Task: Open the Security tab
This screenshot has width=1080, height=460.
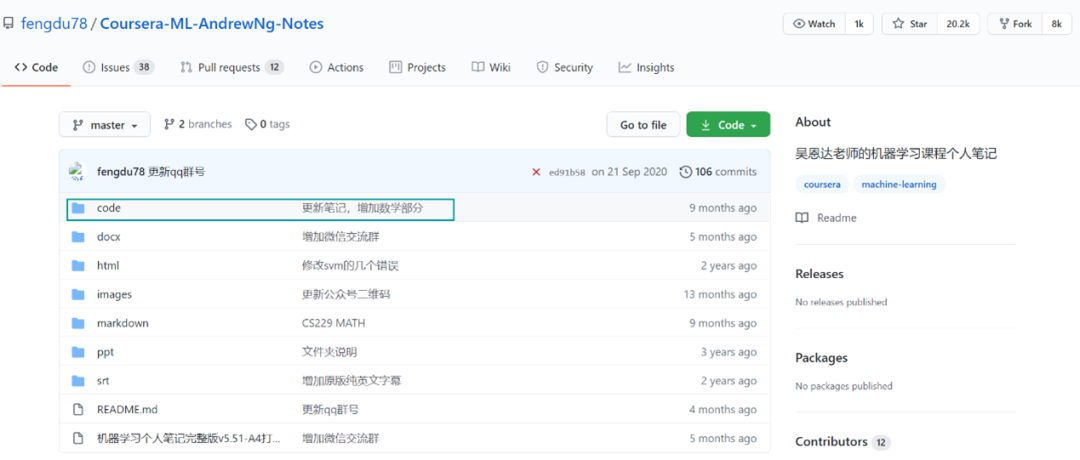Action: coord(565,67)
